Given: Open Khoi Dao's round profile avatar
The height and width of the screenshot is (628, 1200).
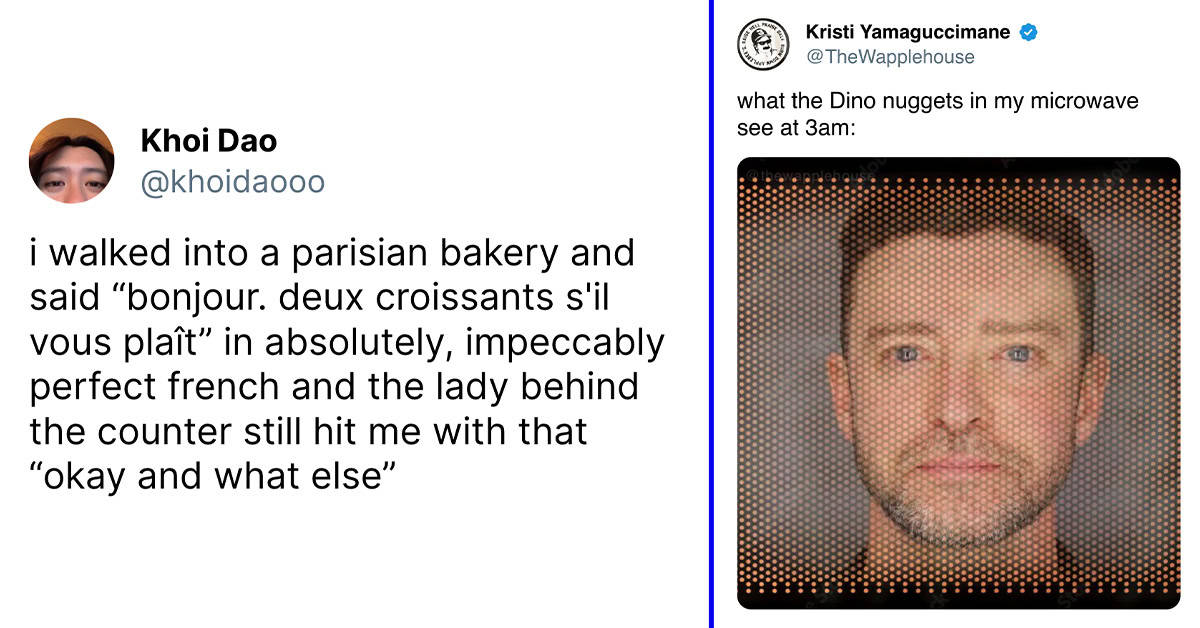Looking at the screenshot, I should pos(71,160).
